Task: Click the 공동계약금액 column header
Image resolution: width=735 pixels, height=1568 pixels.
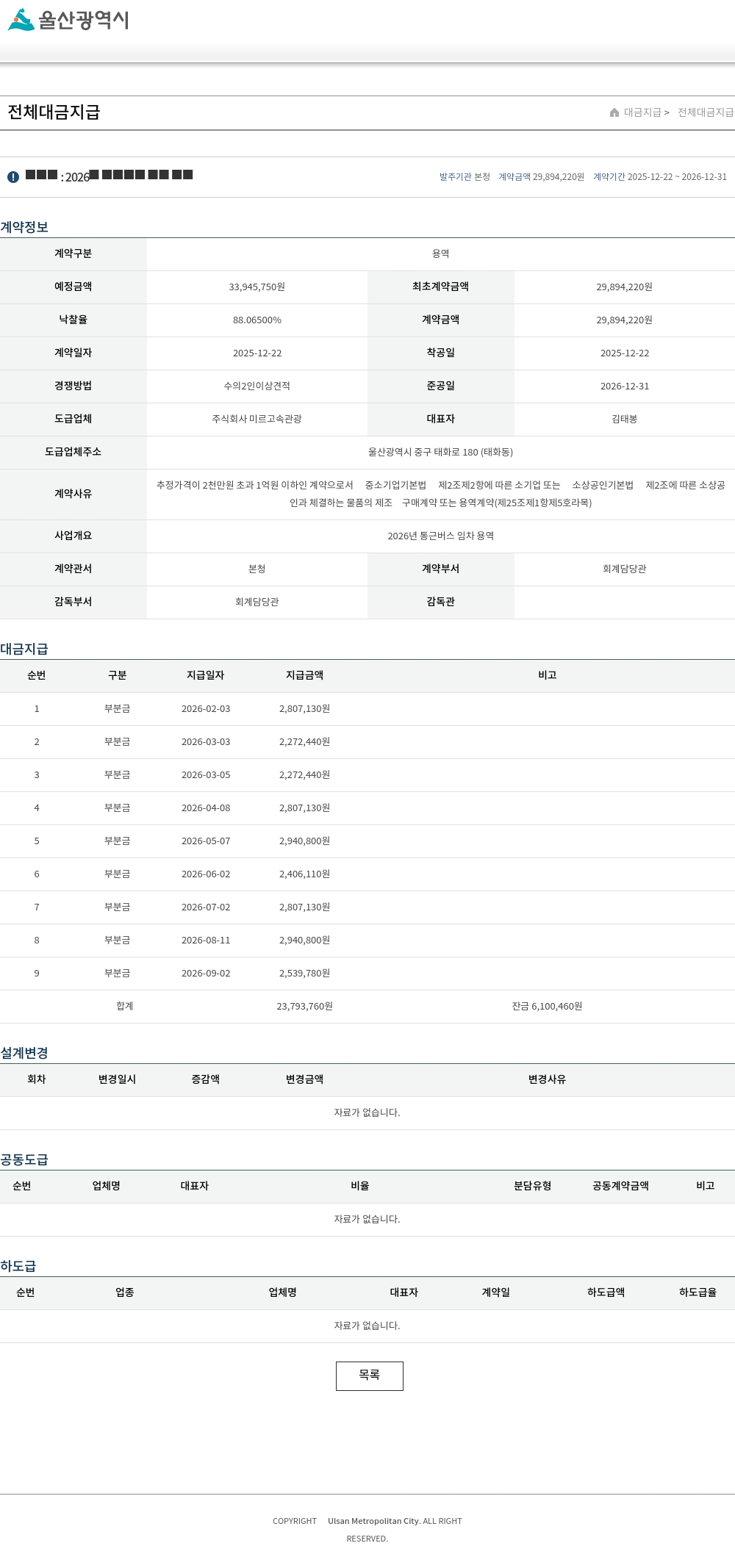Action: 620,1186
